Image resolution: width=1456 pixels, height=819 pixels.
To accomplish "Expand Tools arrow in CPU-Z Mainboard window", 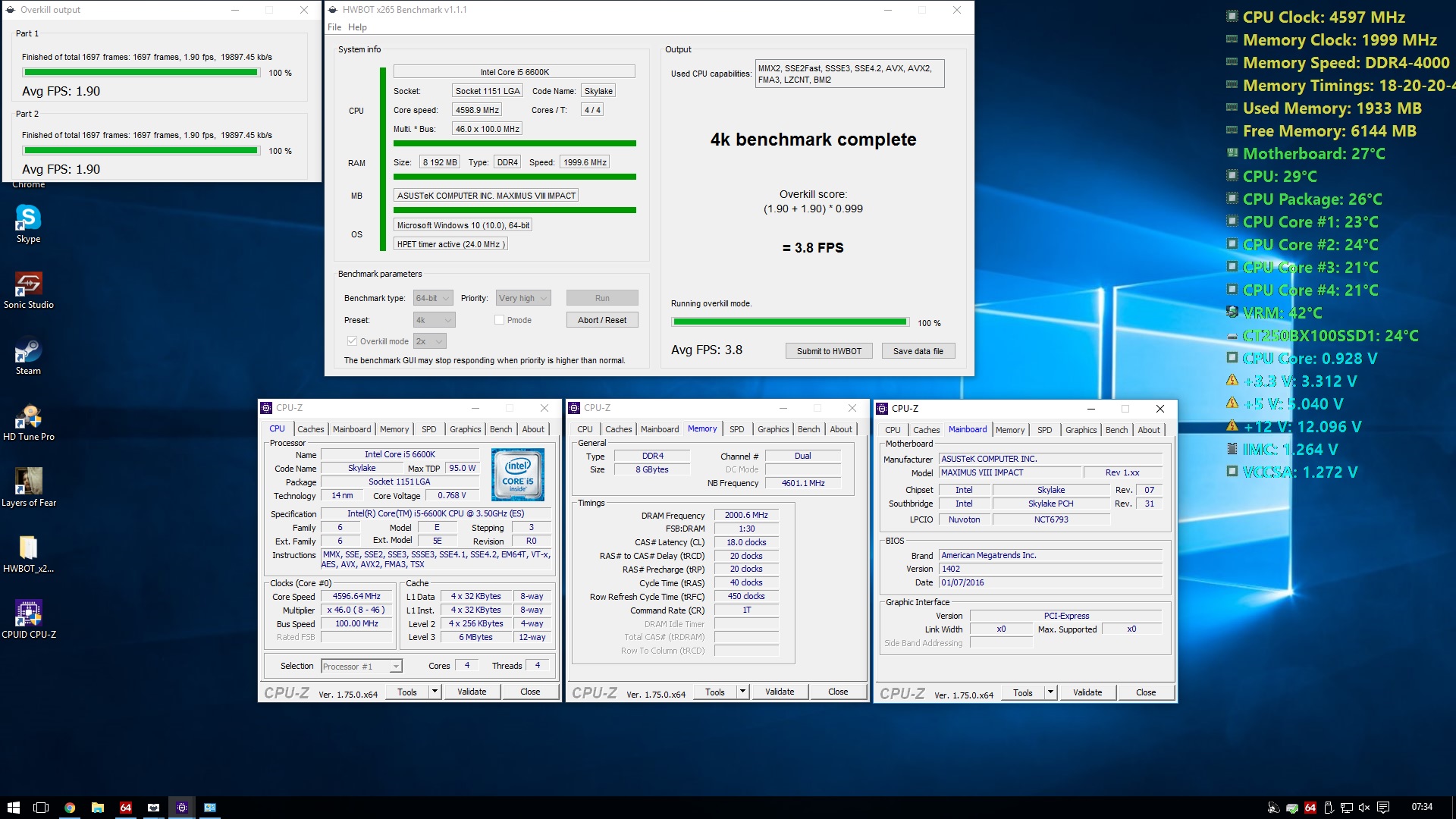I will coord(1051,692).
